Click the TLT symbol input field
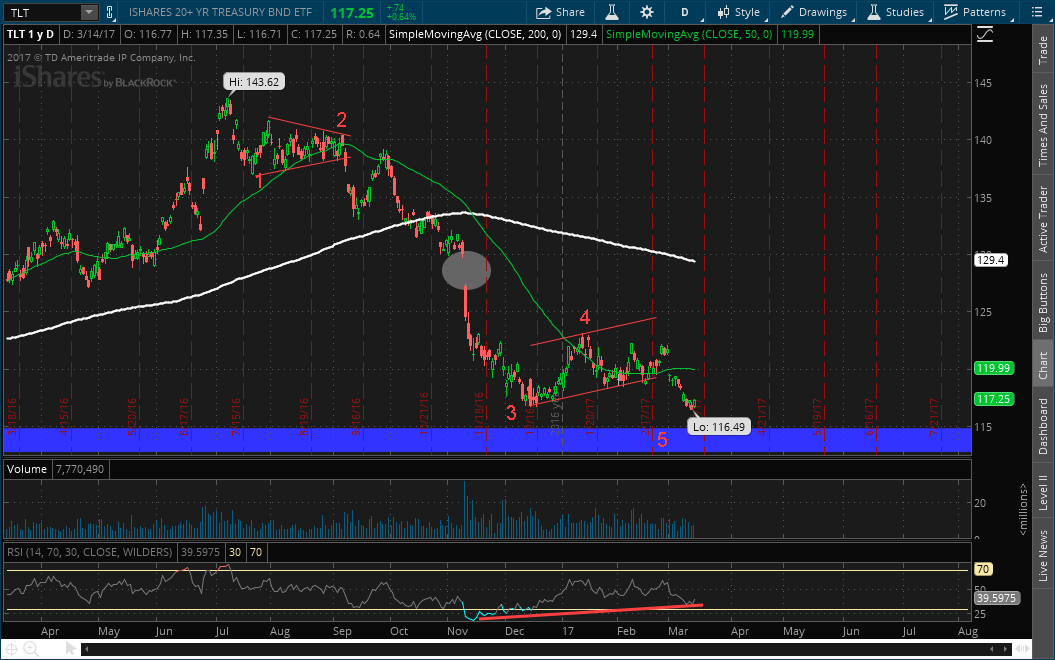Viewport: 1055px width, 660px height. point(43,12)
